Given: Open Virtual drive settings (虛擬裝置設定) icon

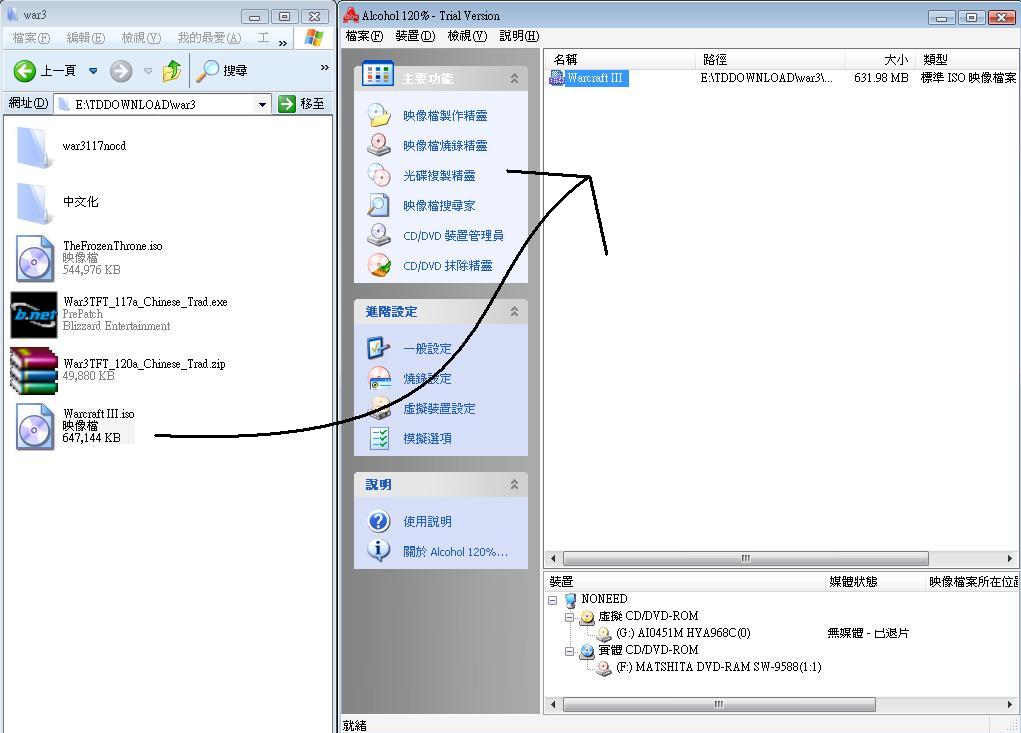Looking at the screenshot, I should pos(378,408).
